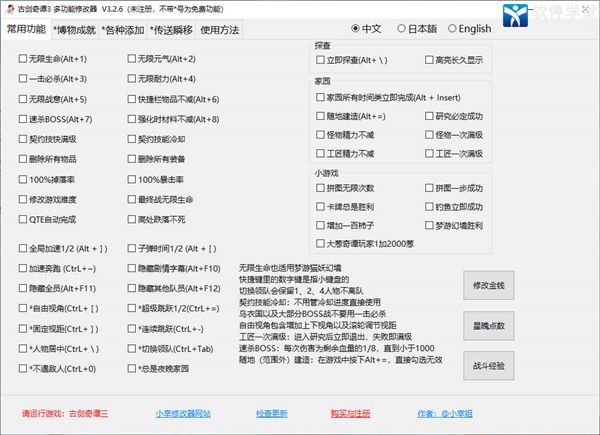Turn on 速杀BOSS (Alt+7)
The height and width of the screenshot is (435, 600).
(x=23, y=119)
